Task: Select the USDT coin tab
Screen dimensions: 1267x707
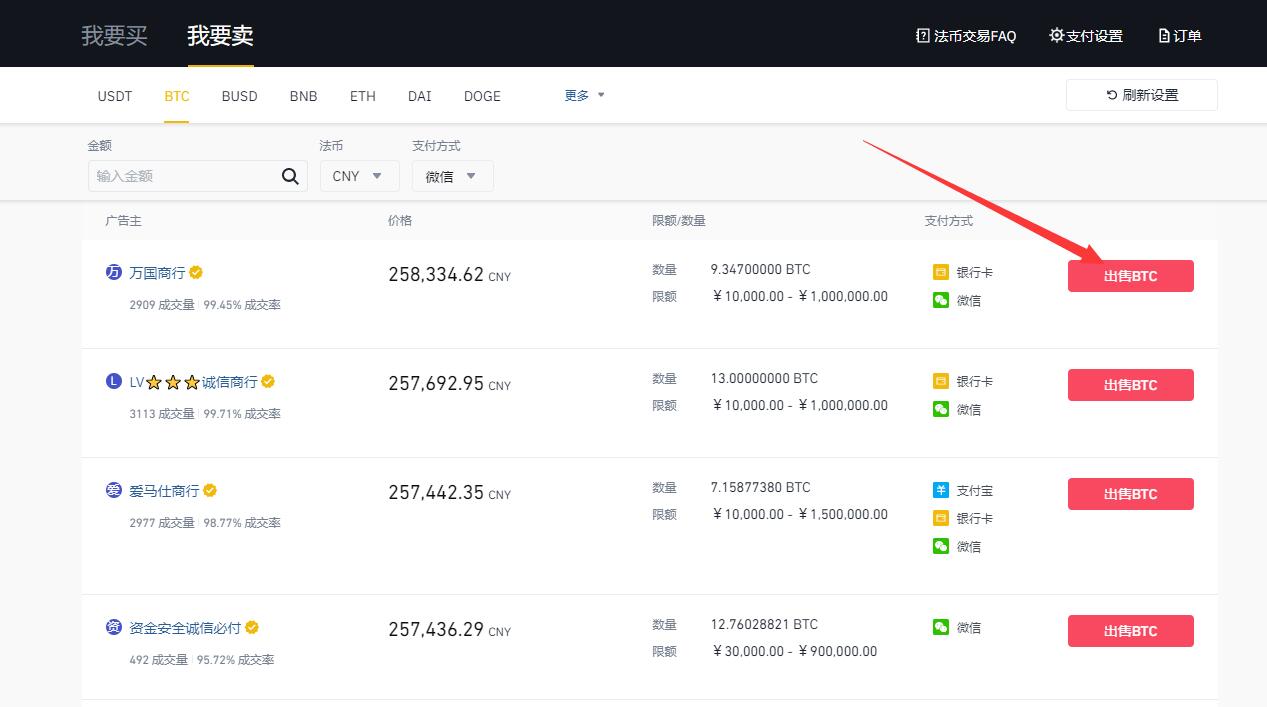Action: coord(115,96)
